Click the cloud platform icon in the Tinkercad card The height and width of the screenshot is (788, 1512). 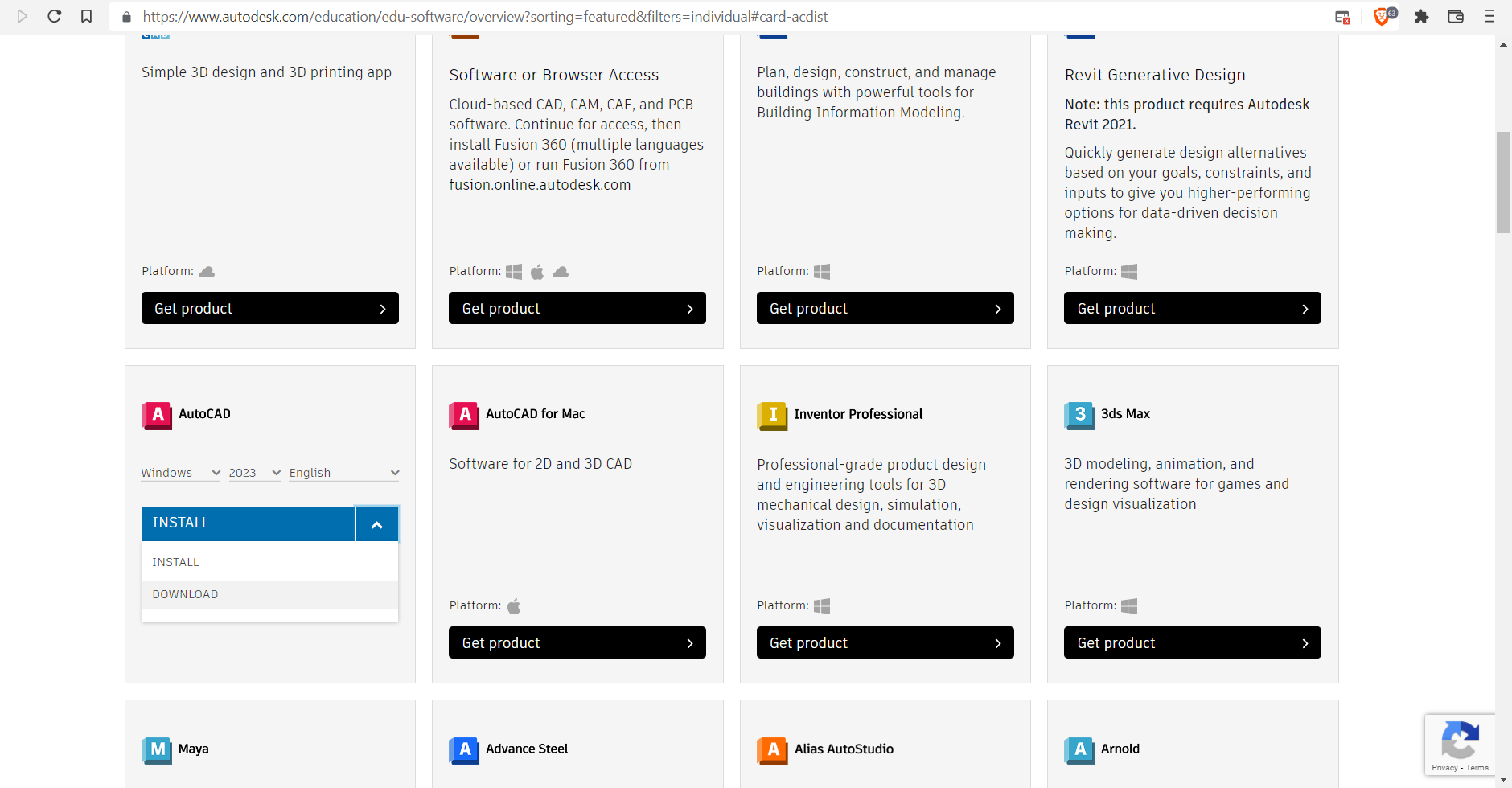[x=207, y=272]
